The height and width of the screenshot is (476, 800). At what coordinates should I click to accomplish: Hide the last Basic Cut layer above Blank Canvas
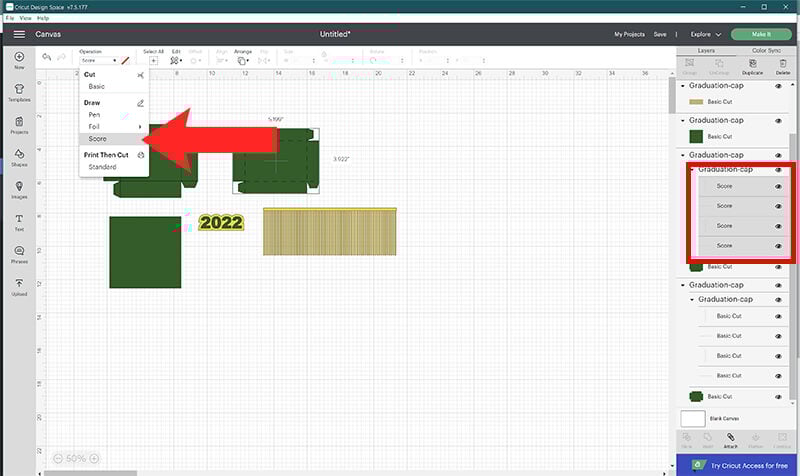click(779, 397)
